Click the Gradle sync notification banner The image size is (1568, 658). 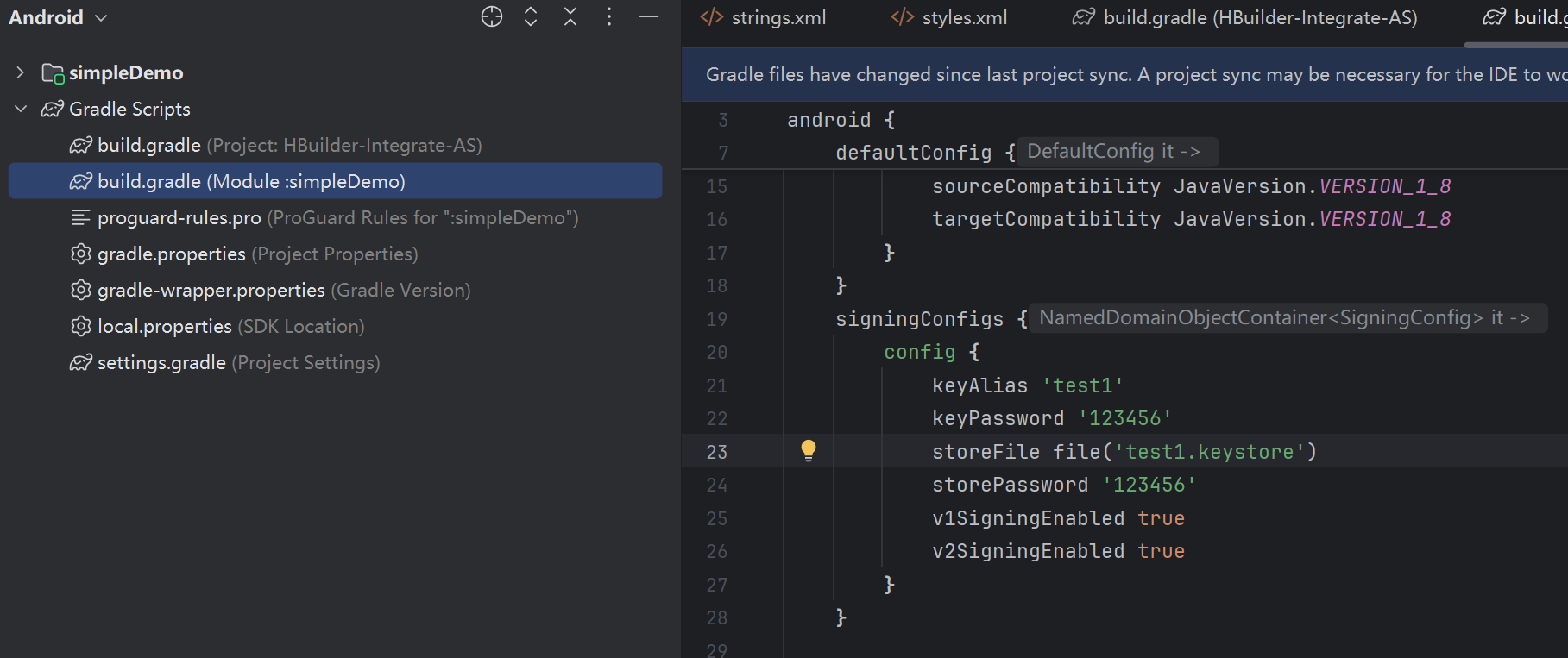pyautogui.click(x=1124, y=74)
